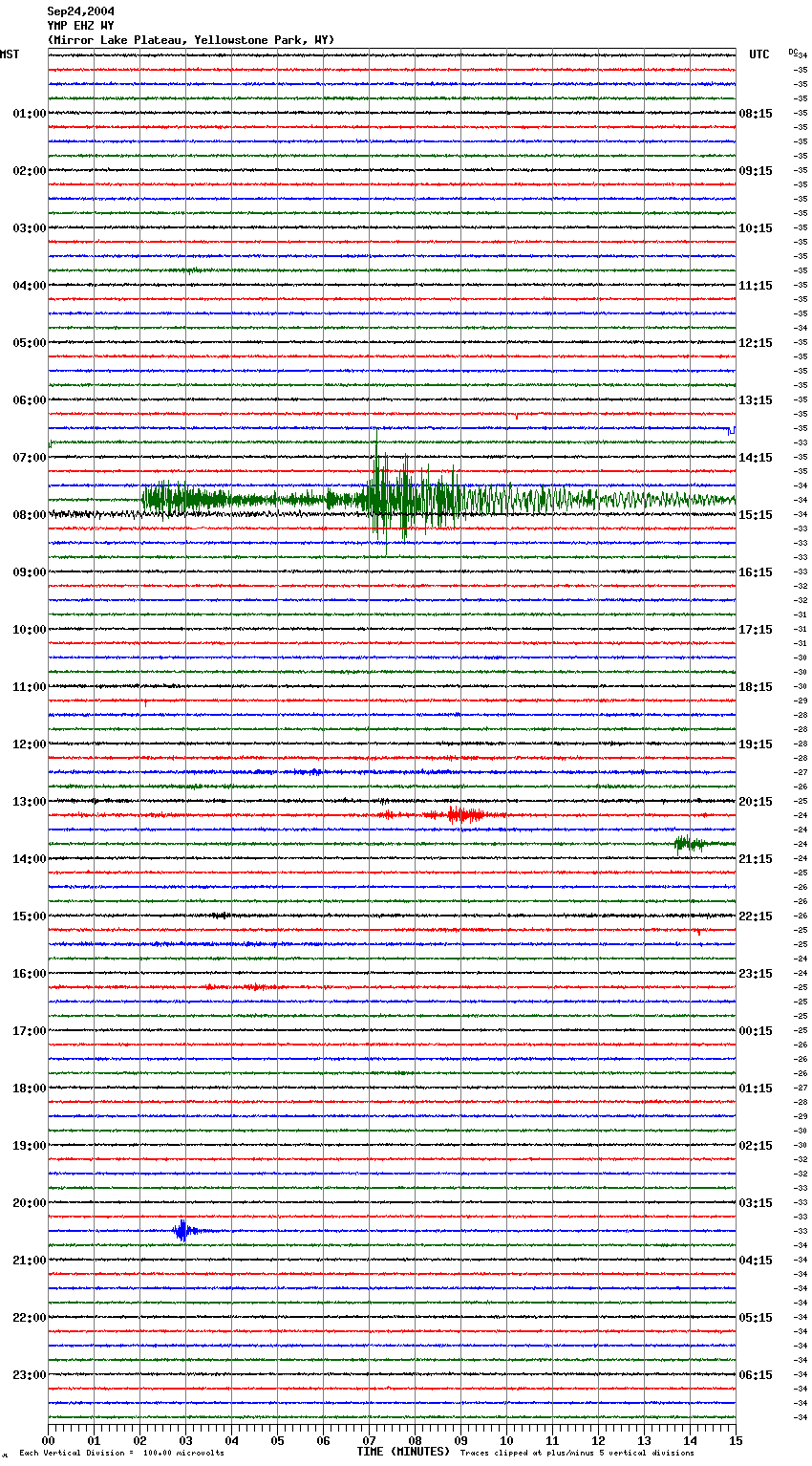Select minute tick label 15 on bottom axis
This screenshot has width=812, height=1466.
(736, 1440)
